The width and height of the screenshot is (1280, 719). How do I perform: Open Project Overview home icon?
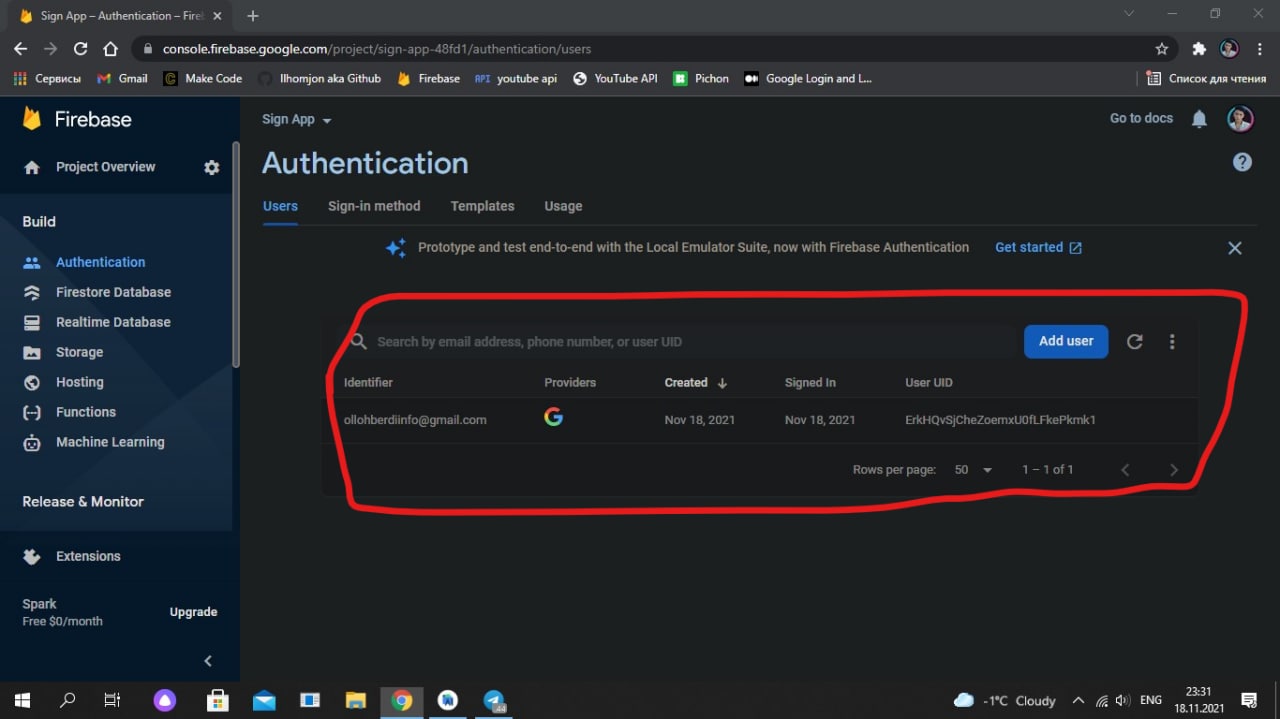[32, 168]
